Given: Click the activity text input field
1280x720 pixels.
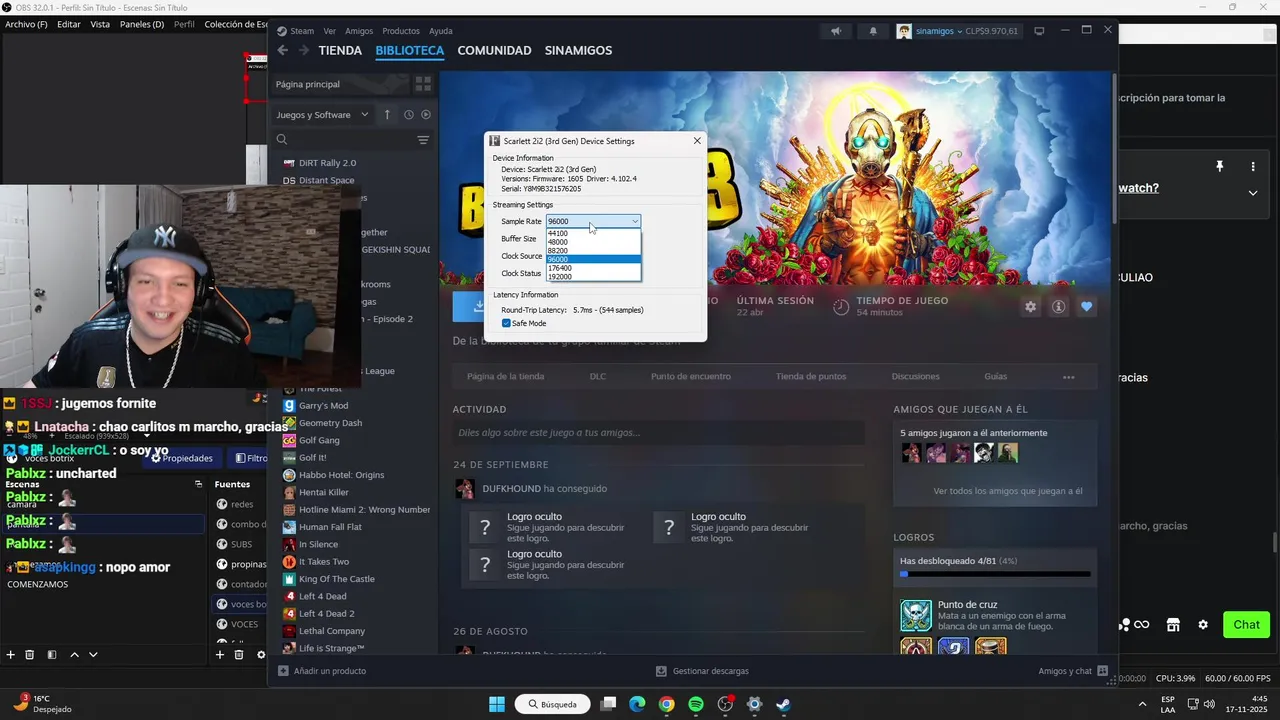Looking at the screenshot, I should 658,433.
